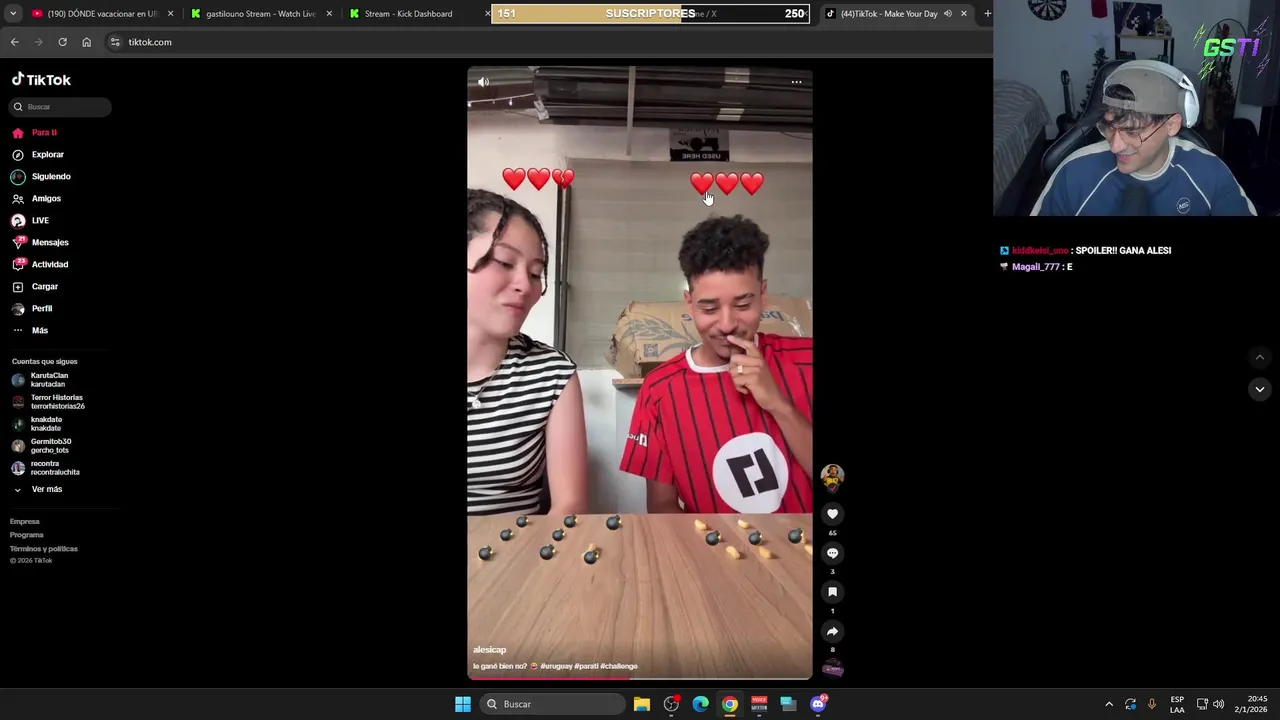The image size is (1280, 720).
Task: Open video three-dots options menu
Action: point(796,82)
